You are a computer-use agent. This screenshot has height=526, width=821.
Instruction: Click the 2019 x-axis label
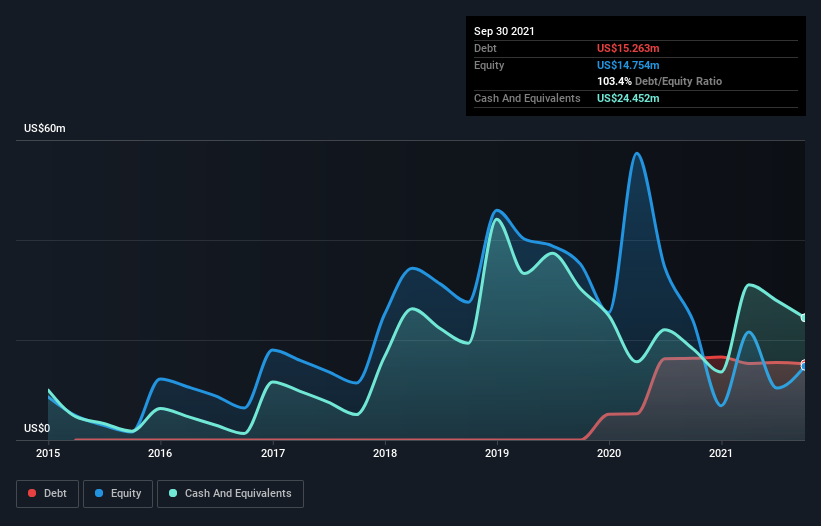[x=497, y=453]
